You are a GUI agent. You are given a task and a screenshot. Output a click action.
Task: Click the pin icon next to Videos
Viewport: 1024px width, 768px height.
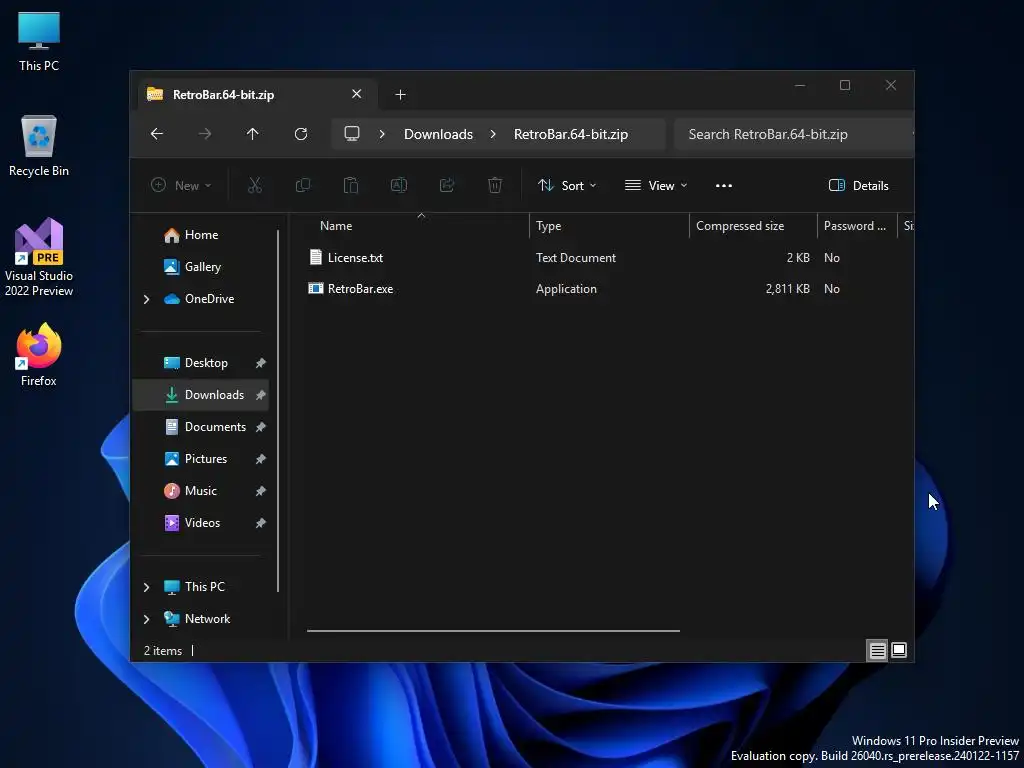tap(261, 523)
